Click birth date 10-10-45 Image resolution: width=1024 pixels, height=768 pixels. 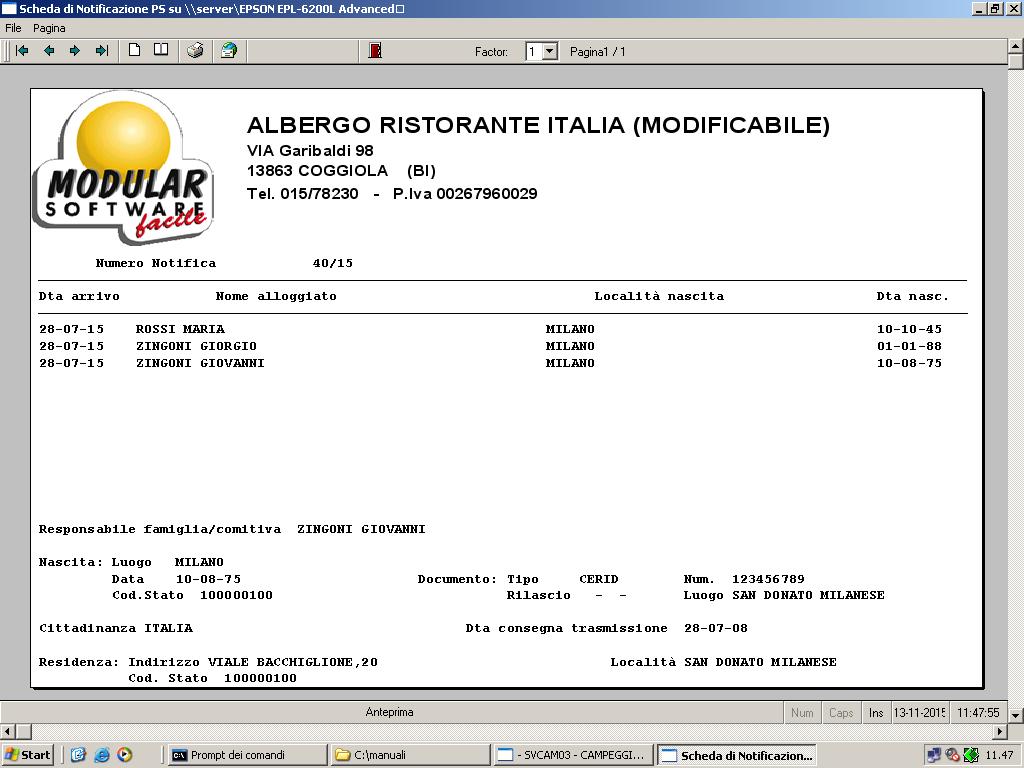[909, 329]
